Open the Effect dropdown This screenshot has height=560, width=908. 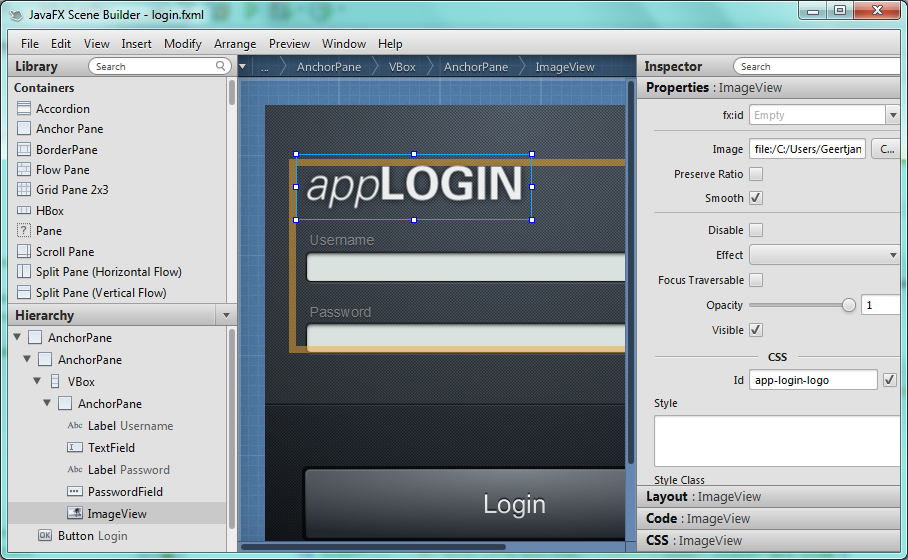(x=824, y=255)
